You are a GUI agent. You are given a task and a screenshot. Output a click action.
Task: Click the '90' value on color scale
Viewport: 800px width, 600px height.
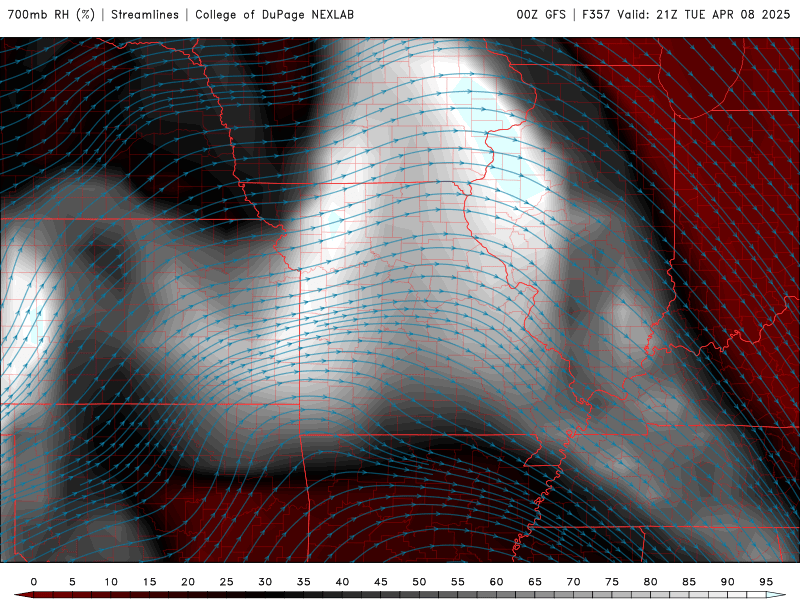[x=728, y=582]
